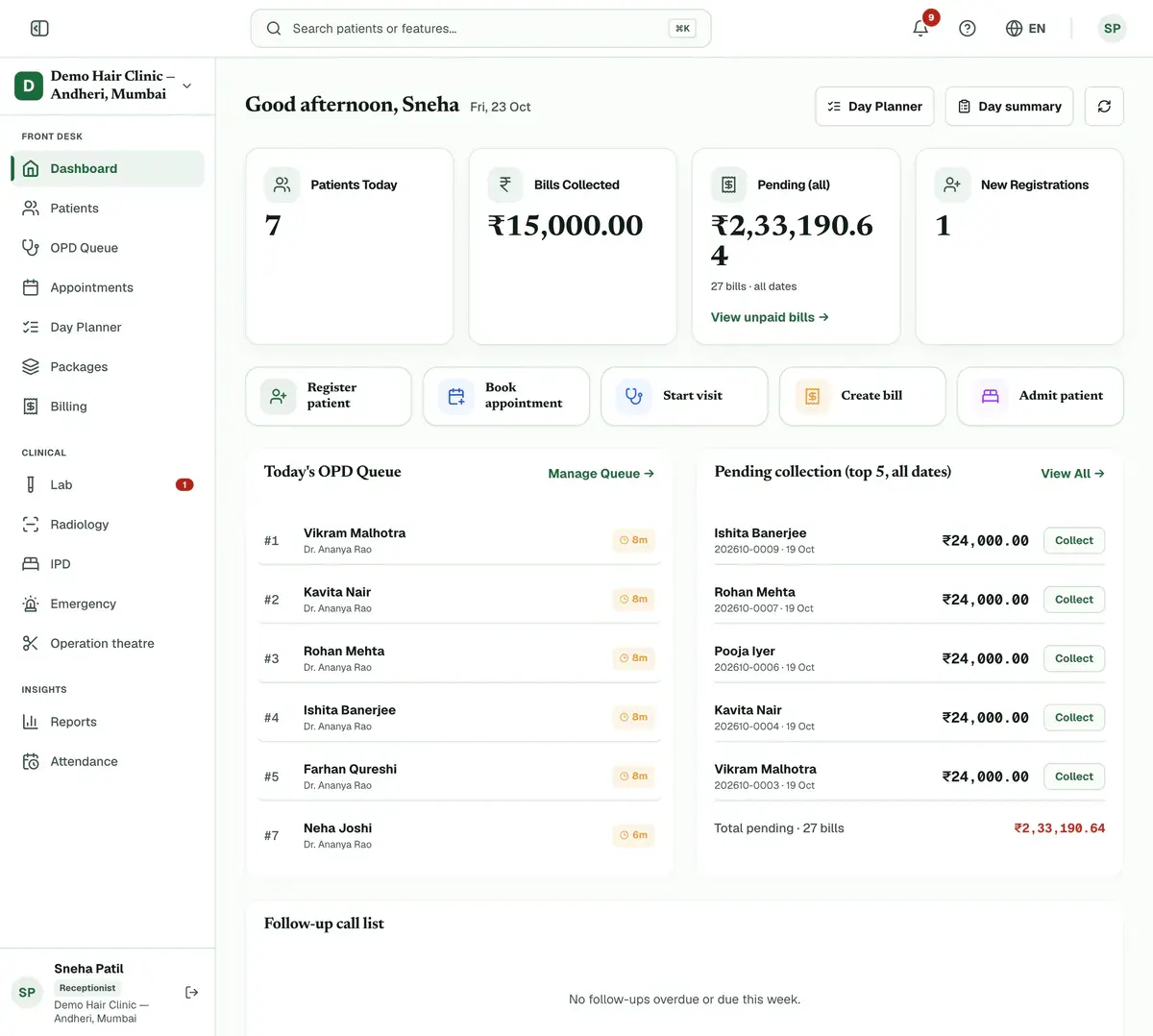Click the Start visit stethoscope icon
This screenshot has height=1036, width=1153.
634,396
